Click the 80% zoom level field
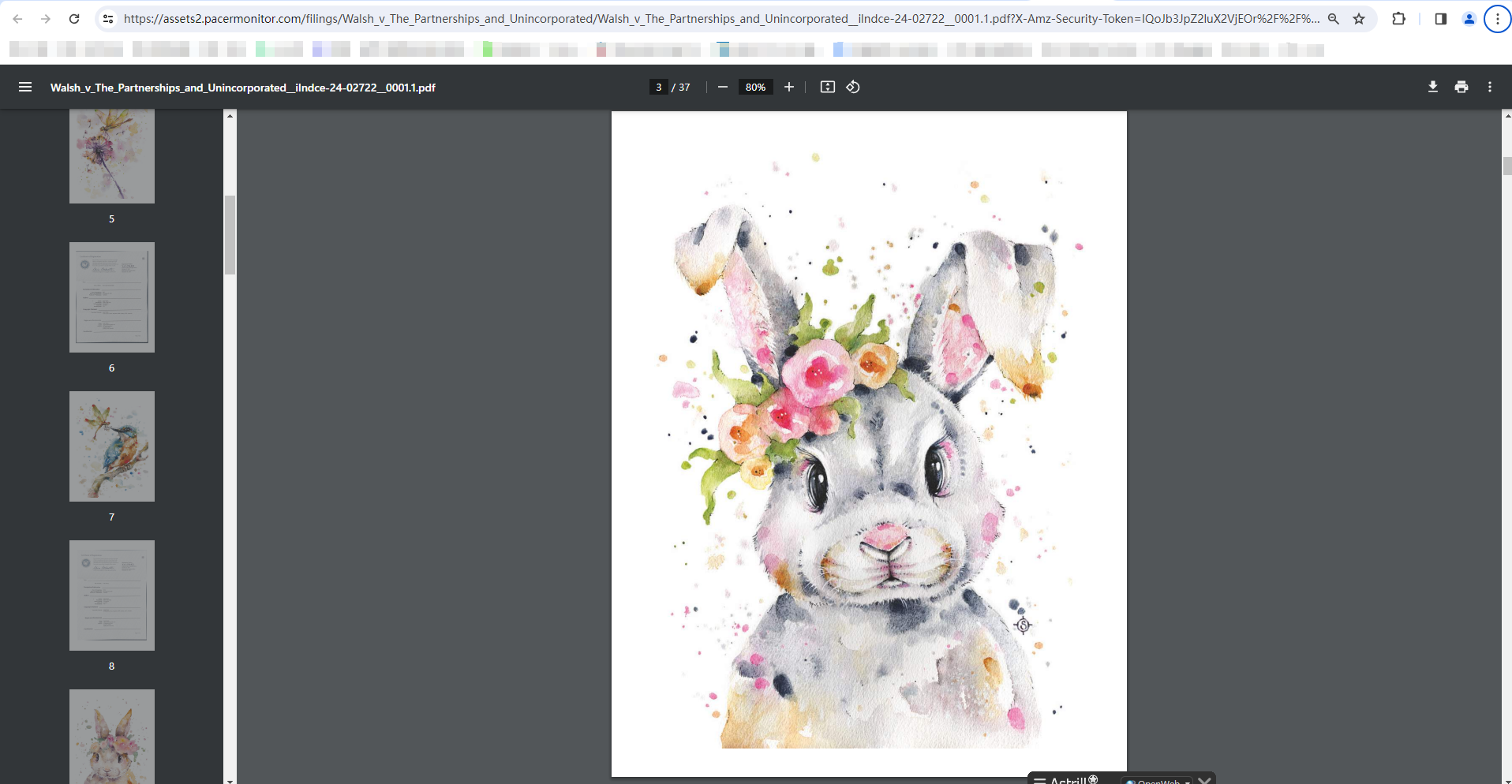Viewport: 1512px width, 784px height. tap(755, 87)
